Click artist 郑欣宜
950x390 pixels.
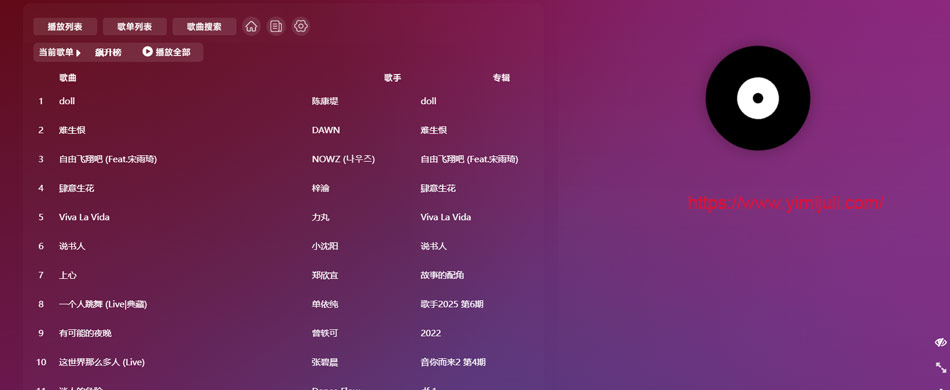click(325, 276)
